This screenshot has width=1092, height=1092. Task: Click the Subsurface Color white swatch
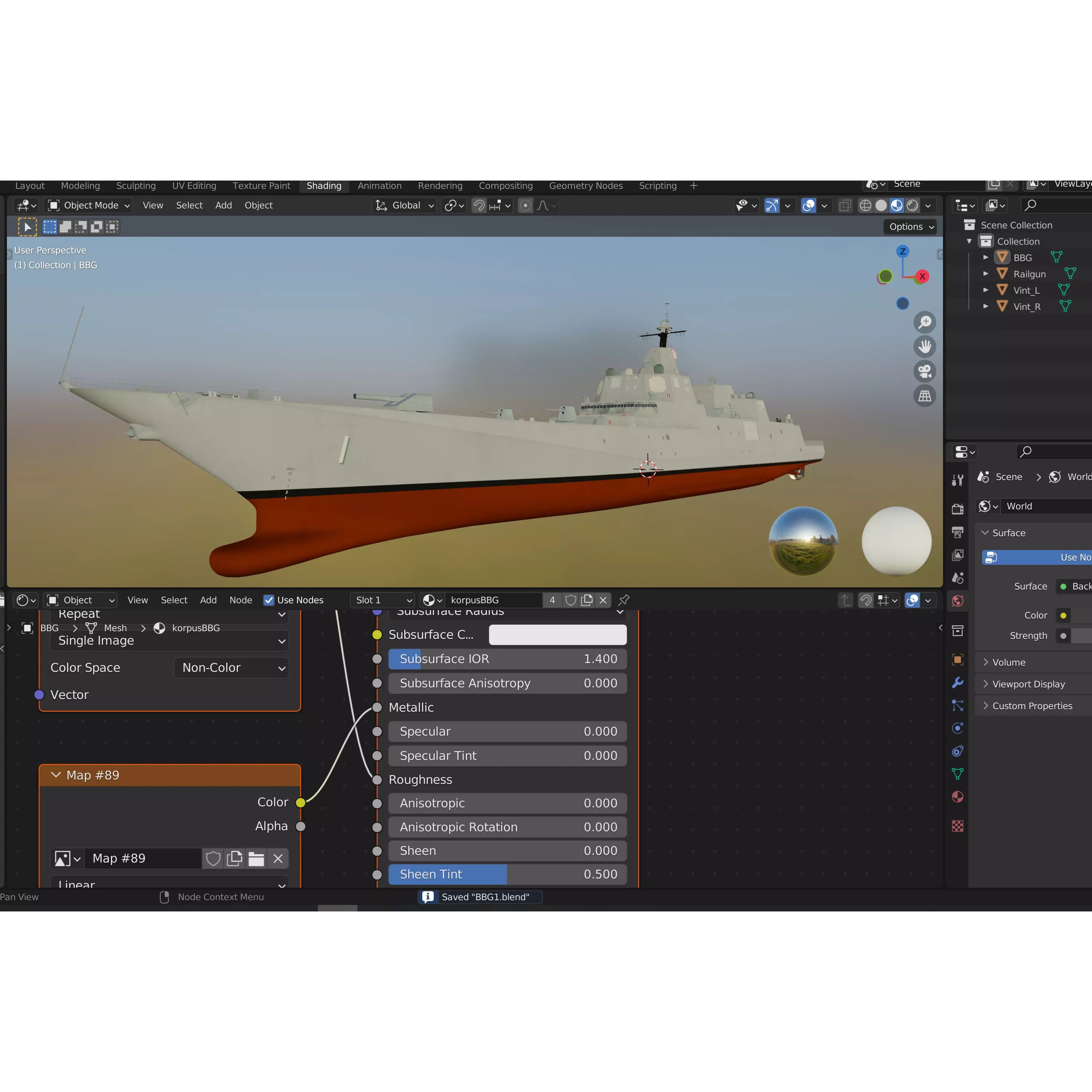[x=557, y=635]
